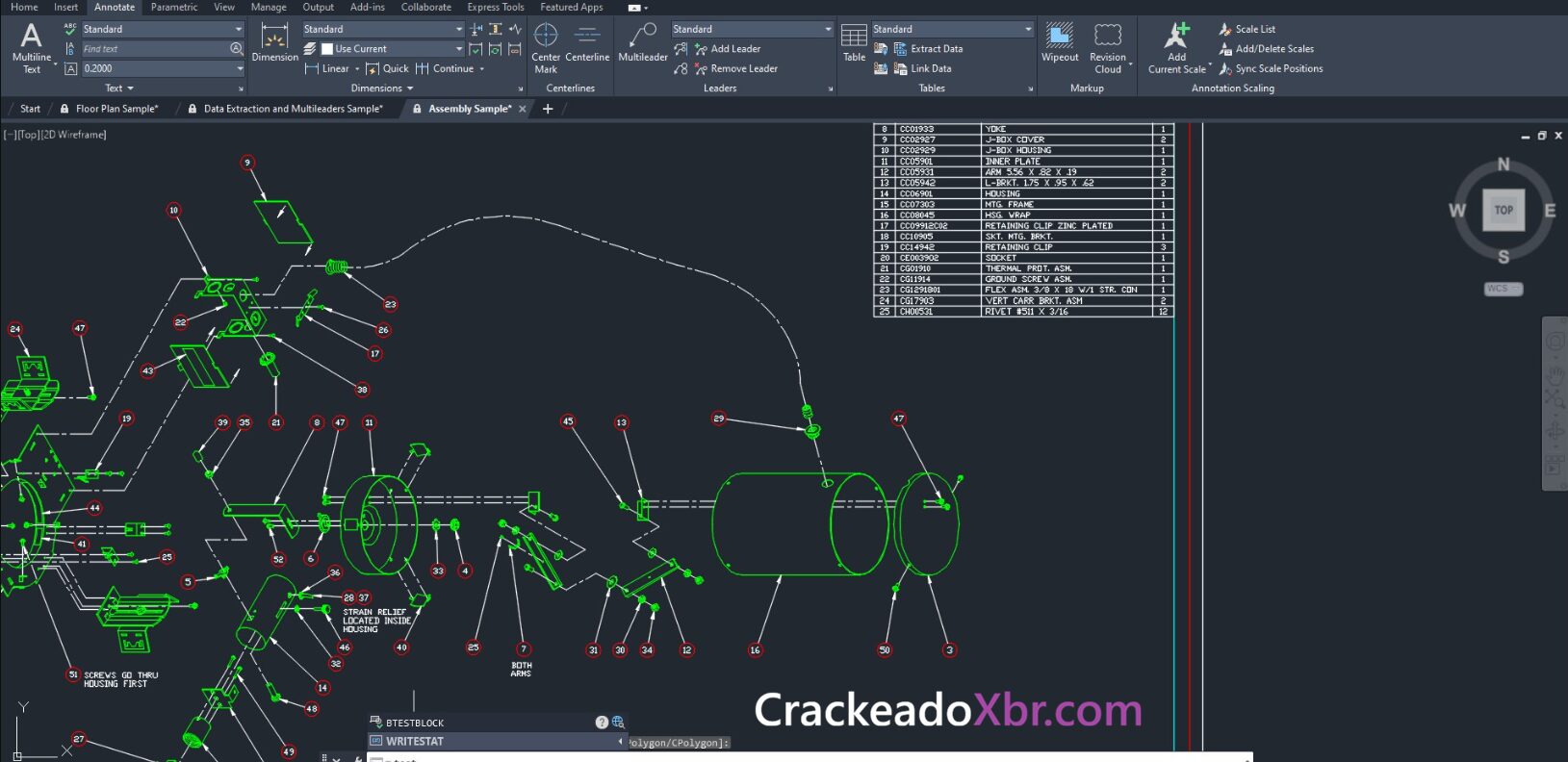Close the Assembly Sample tab
The height and width of the screenshot is (762, 1568).
pos(523,109)
